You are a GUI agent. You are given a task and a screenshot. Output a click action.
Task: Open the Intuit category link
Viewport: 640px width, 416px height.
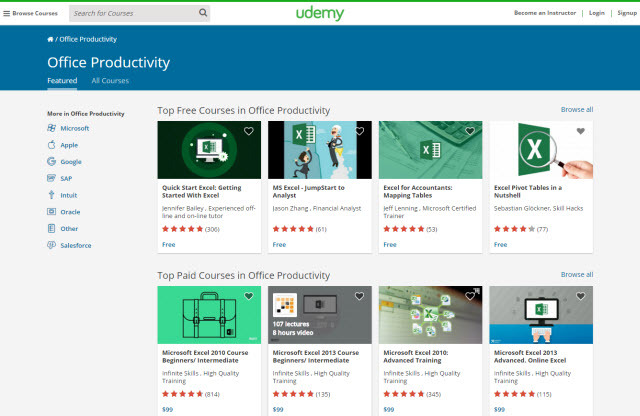[x=69, y=195]
